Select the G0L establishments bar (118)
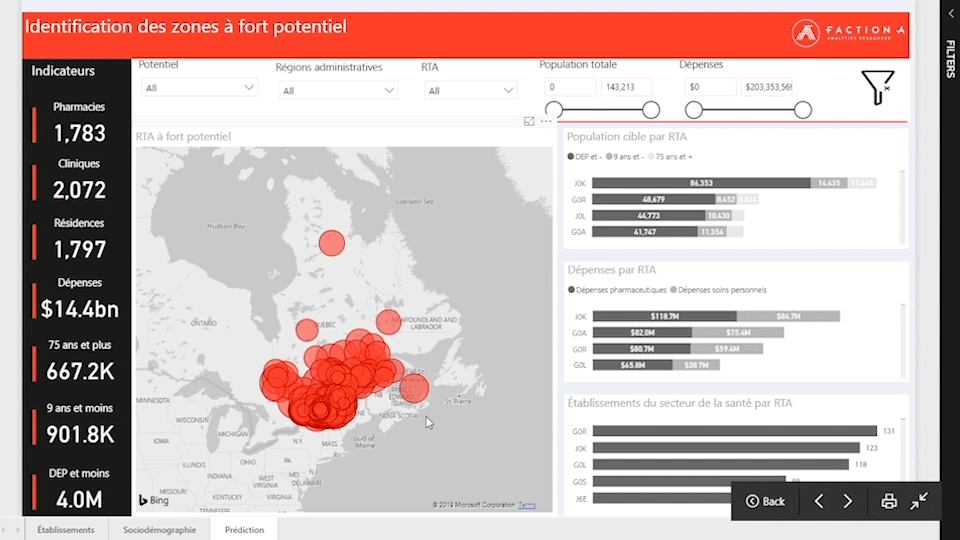Screen dimensions: 960x540 [x=721, y=465]
